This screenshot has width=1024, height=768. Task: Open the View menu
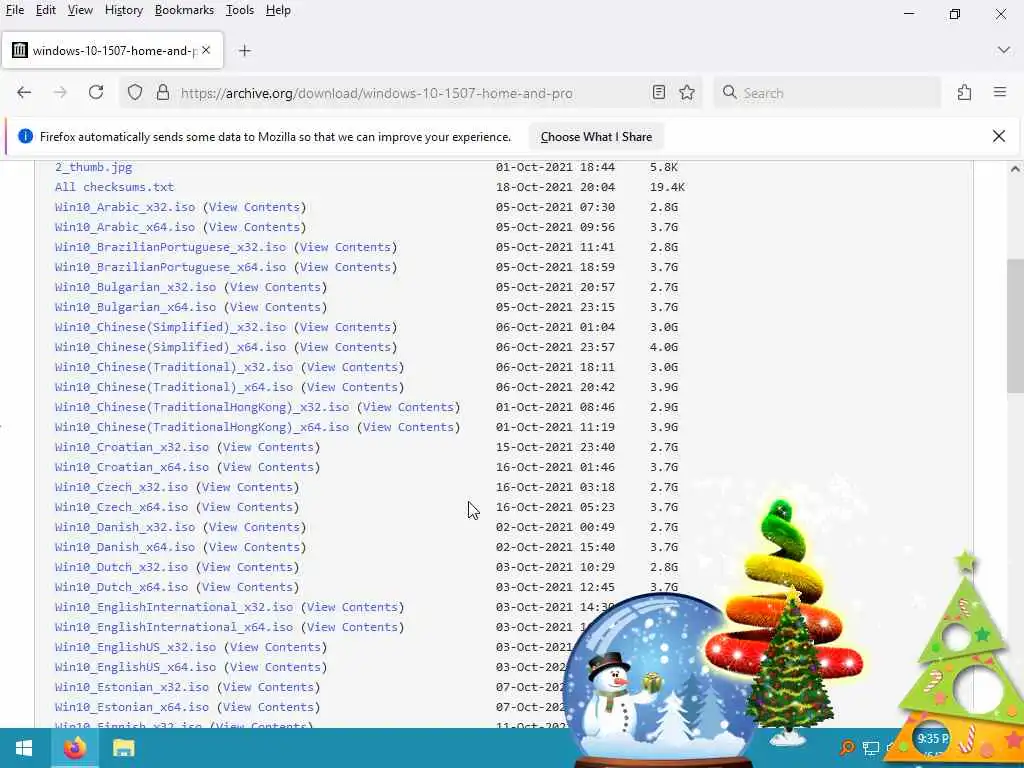point(80,10)
